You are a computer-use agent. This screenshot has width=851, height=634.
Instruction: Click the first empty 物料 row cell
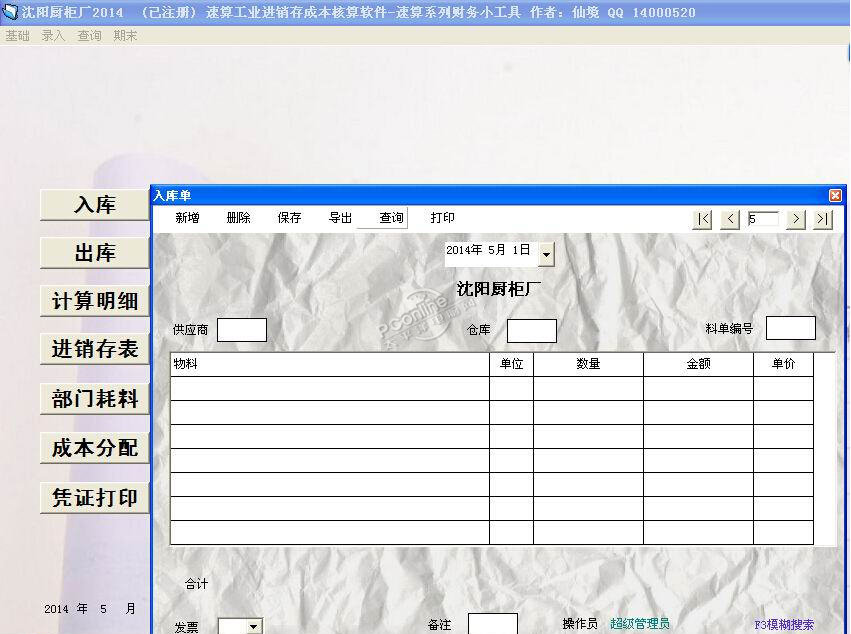click(330, 389)
